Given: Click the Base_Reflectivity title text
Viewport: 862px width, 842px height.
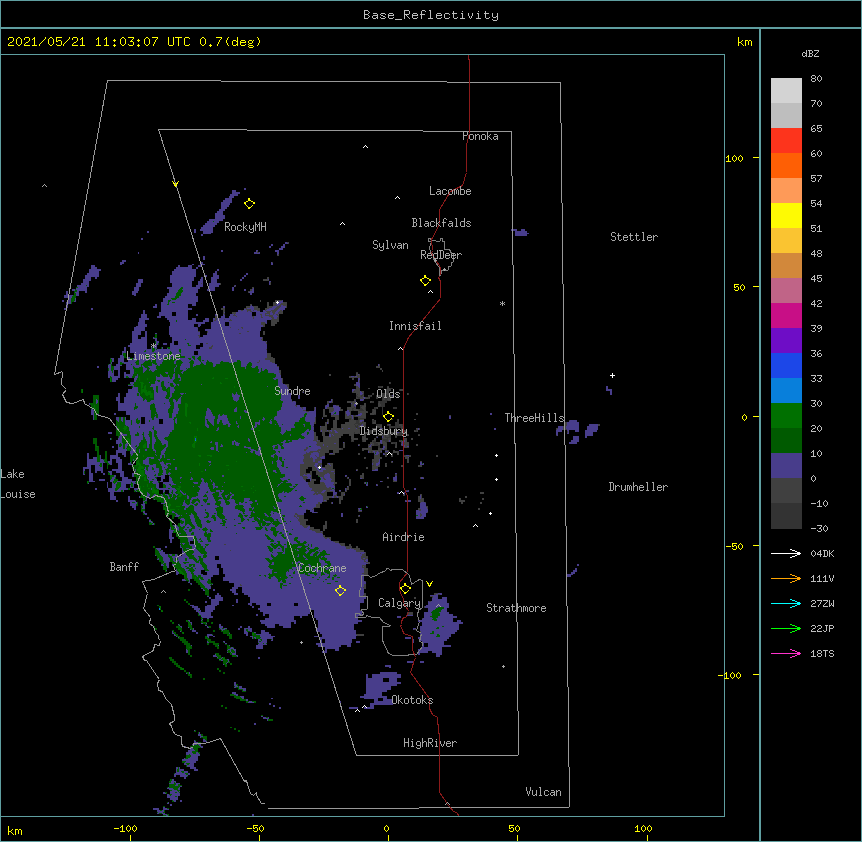Looking at the screenshot, I should tap(431, 15).
